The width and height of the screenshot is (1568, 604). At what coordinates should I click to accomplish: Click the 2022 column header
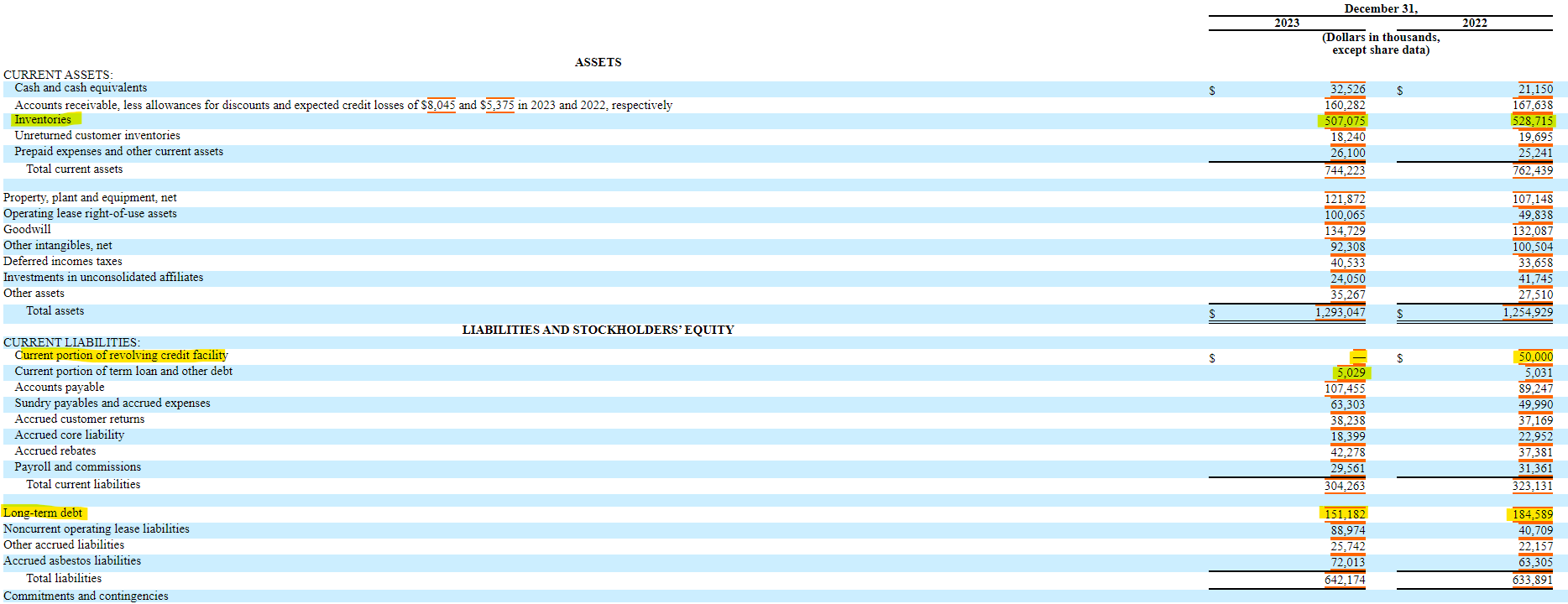click(x=1475, y=23)
